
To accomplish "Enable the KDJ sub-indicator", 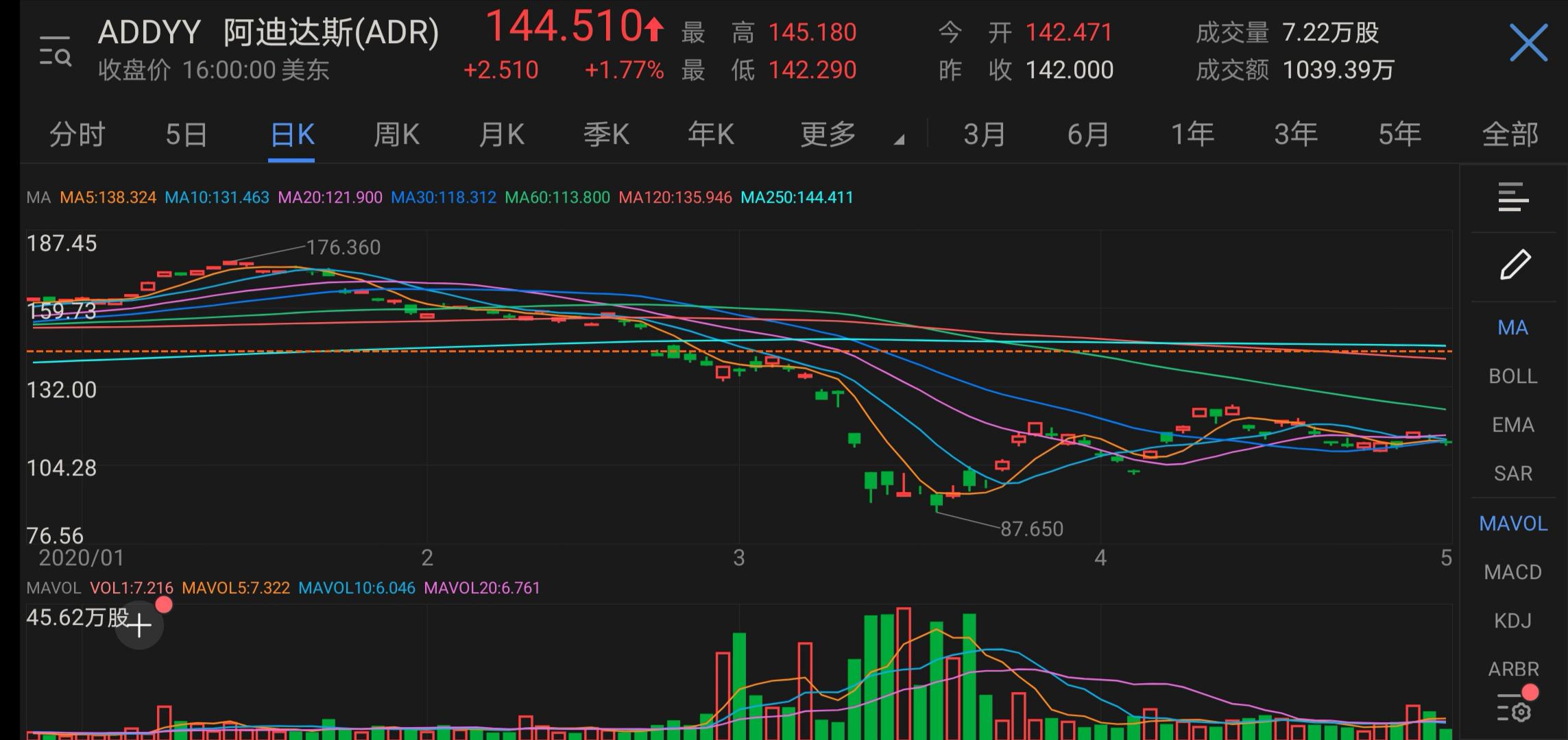I will (x=1513, y=621).
